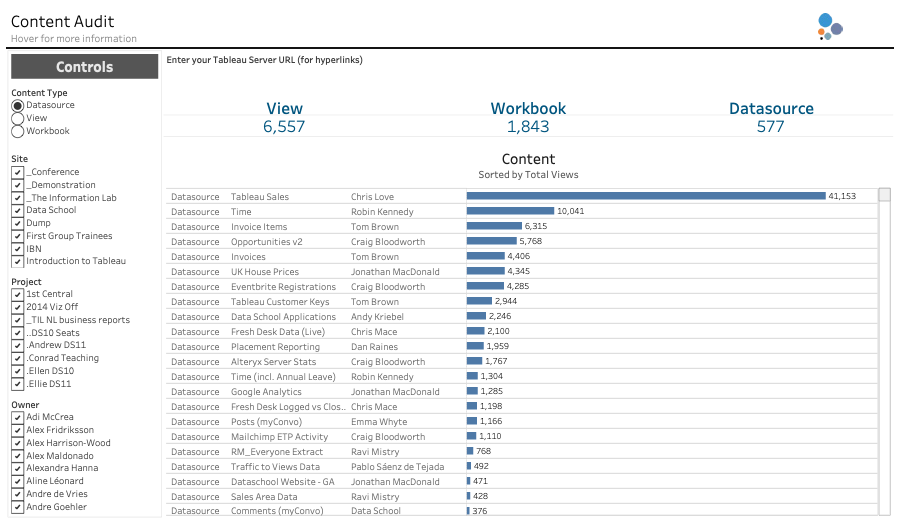Uncheck the IBN site checkbox
Image resolution: width=901 pixels, height=527 pixels.
pyautogui.click(x=17, y=249)
